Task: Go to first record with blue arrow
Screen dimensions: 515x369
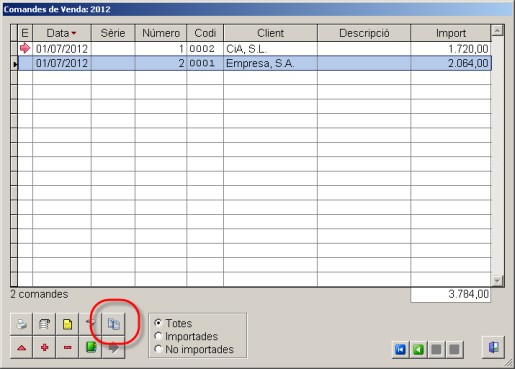Action: [x=400, y=350]
